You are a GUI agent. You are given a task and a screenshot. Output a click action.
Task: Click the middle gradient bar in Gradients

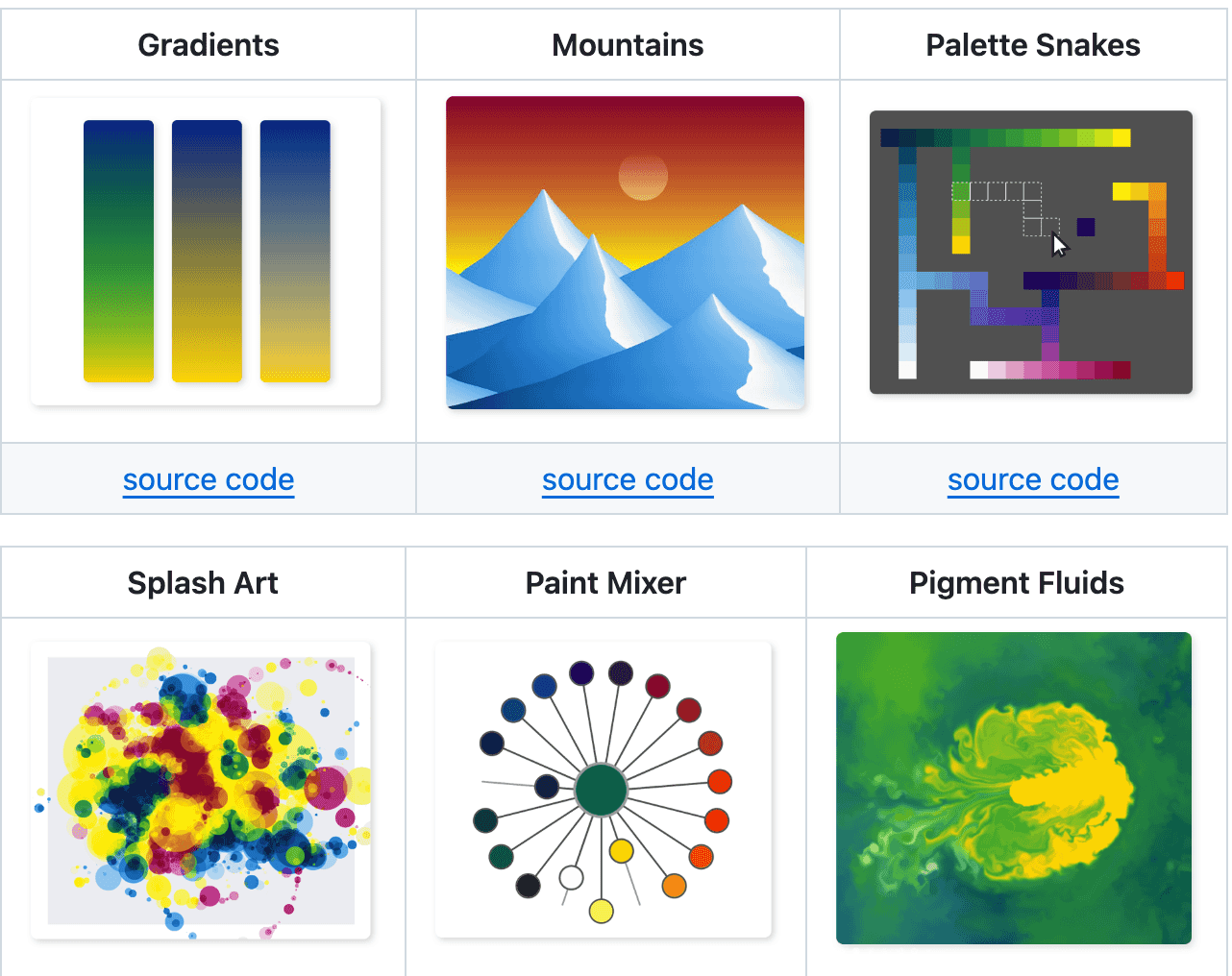[x=207, y=251]
